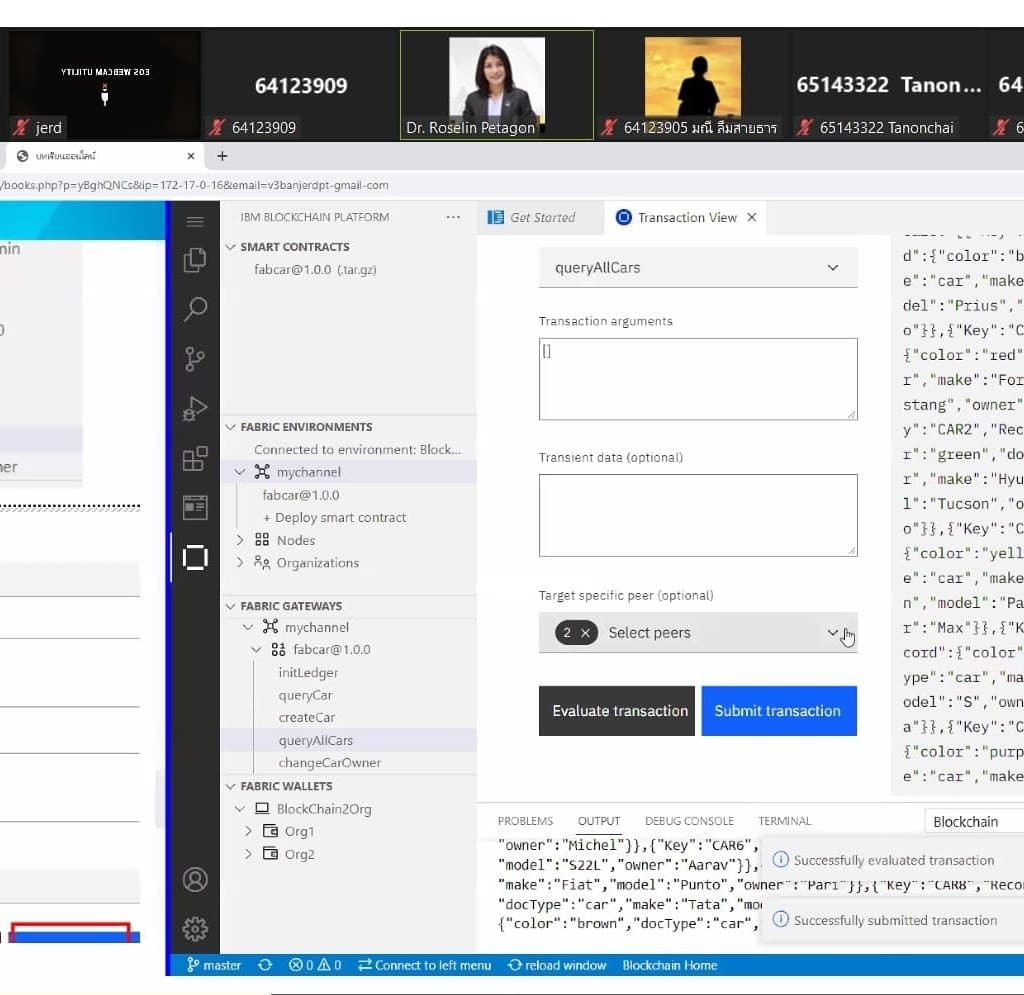Viewport: 1024px width, 995px height.
Task: Click in the Transaction arguments field
Action: [x=697, y=379]
